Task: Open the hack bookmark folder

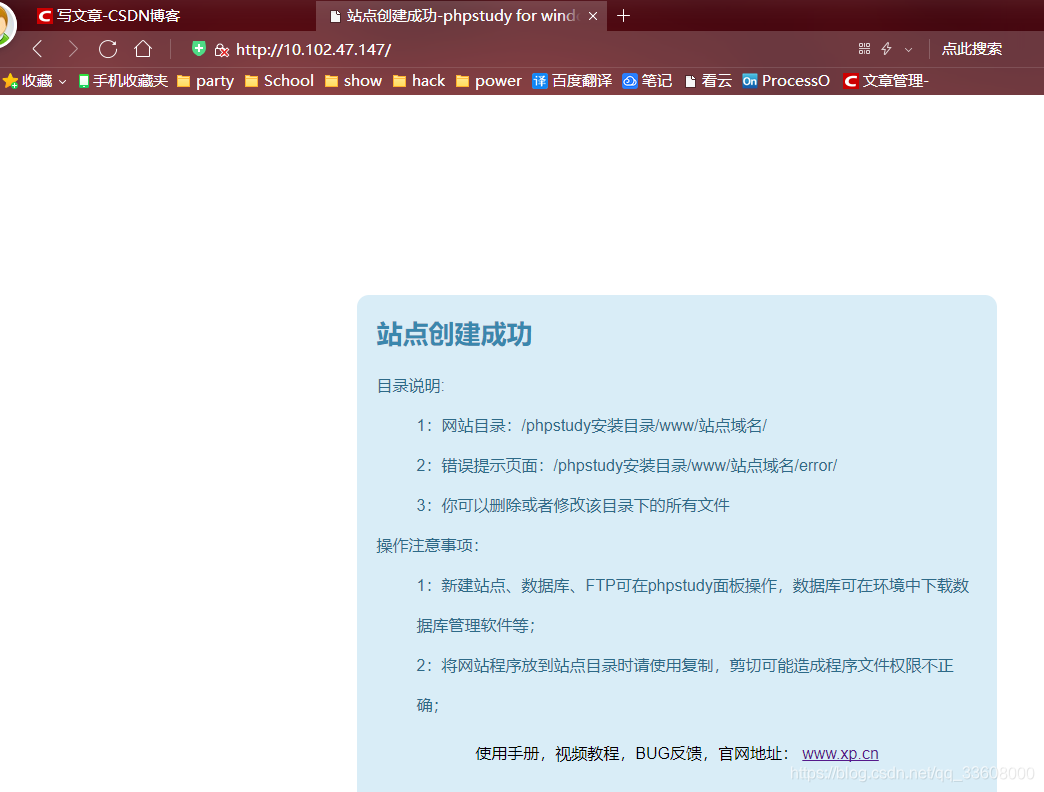Action: coord(419,81)
